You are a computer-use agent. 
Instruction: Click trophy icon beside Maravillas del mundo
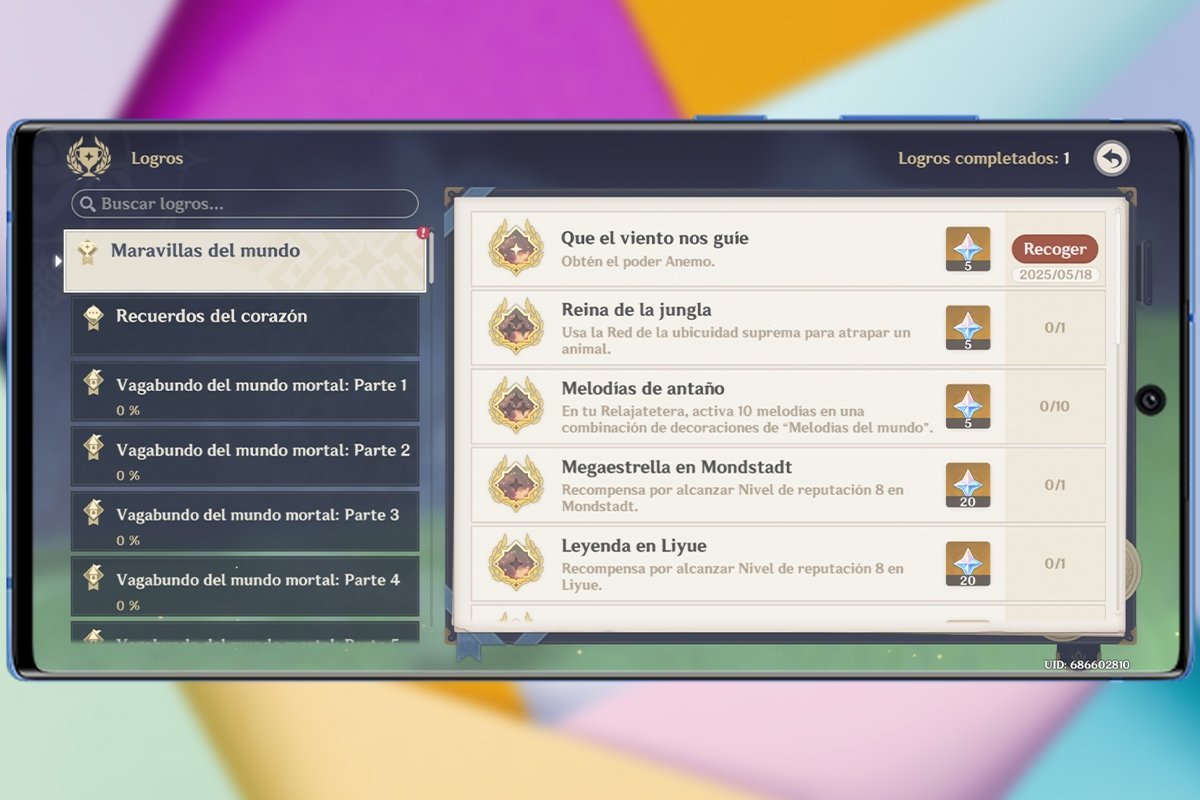87,251
